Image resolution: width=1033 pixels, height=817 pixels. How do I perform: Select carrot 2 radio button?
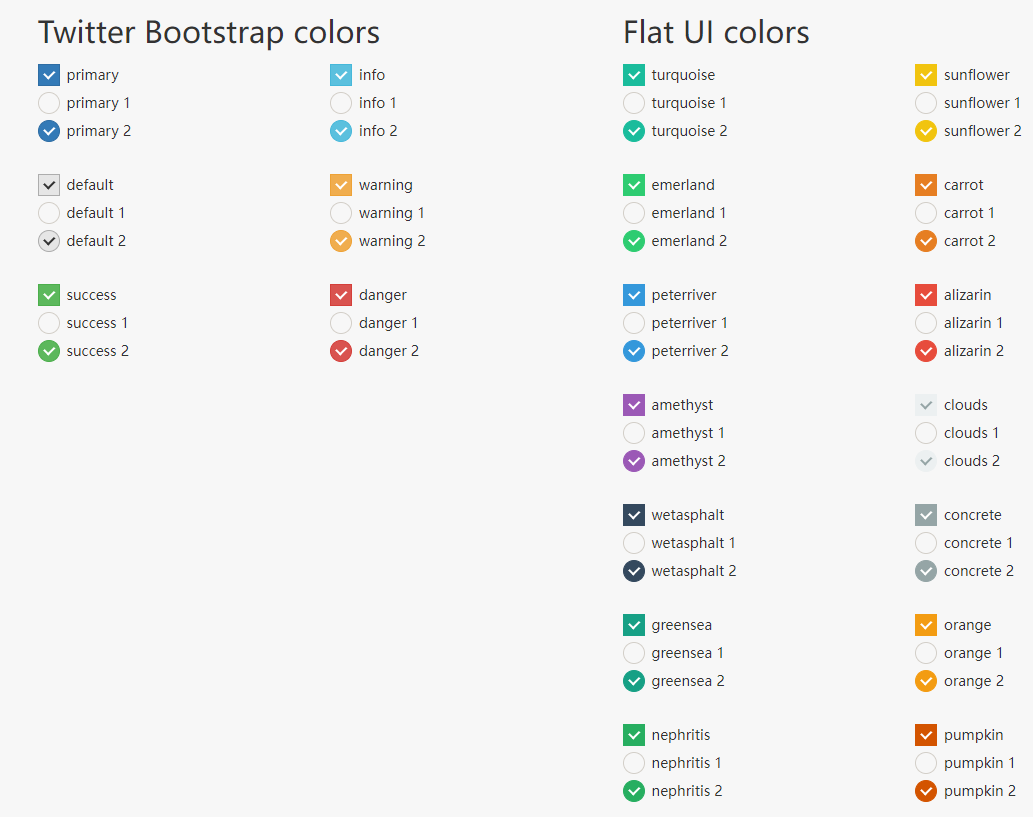pos(926,241)
